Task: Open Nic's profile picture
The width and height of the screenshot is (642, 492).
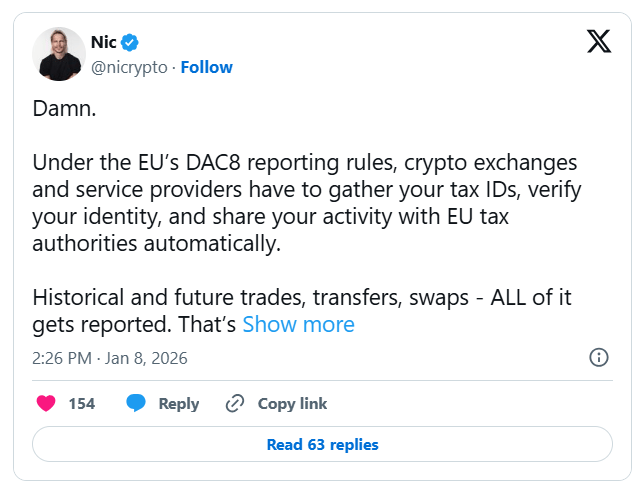Action: 58,54
